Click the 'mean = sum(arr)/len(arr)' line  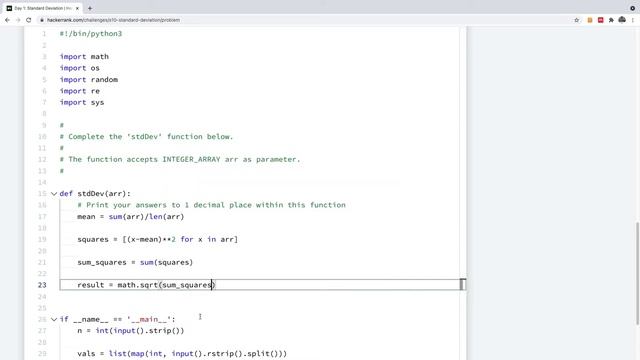point(131,217)
